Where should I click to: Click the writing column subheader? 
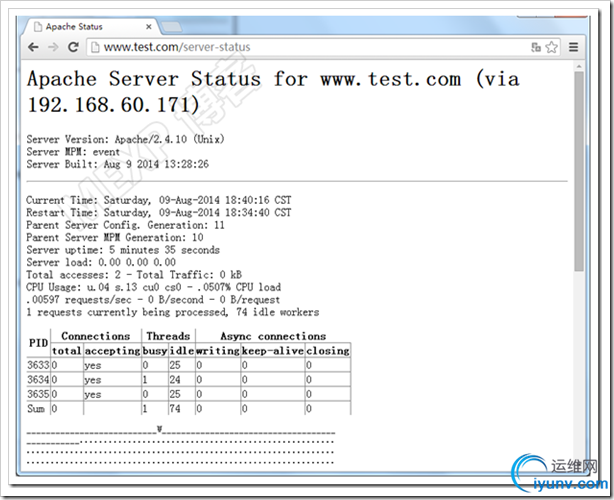(x=218, y=351)
